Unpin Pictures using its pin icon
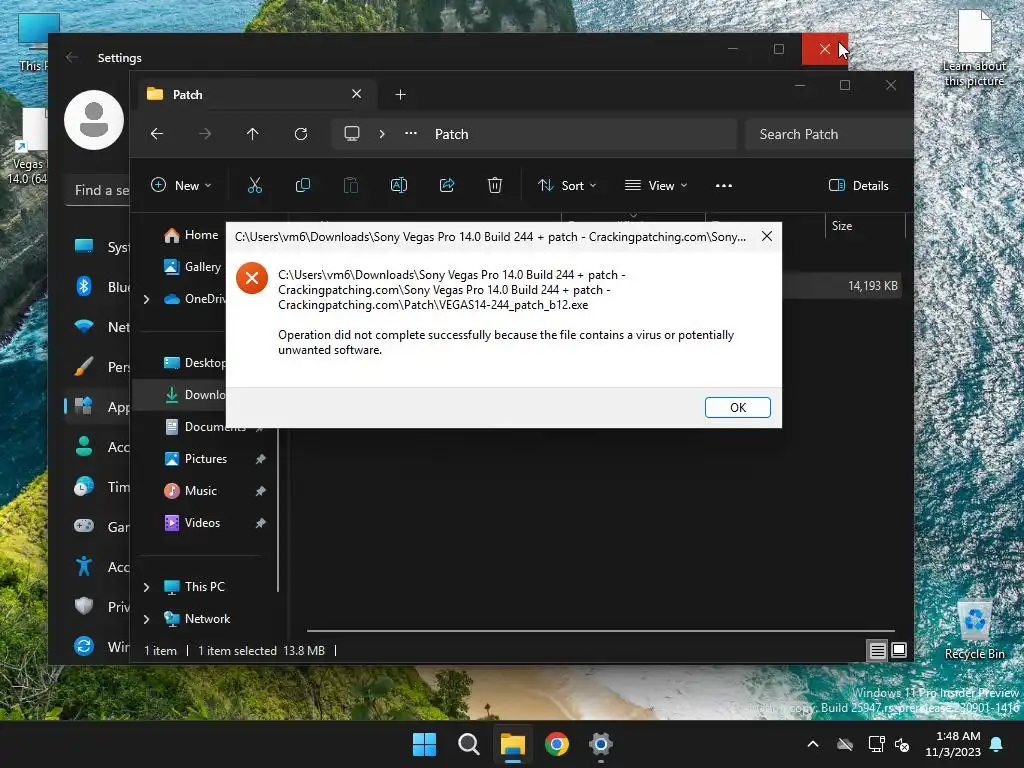 click(261, 459)
